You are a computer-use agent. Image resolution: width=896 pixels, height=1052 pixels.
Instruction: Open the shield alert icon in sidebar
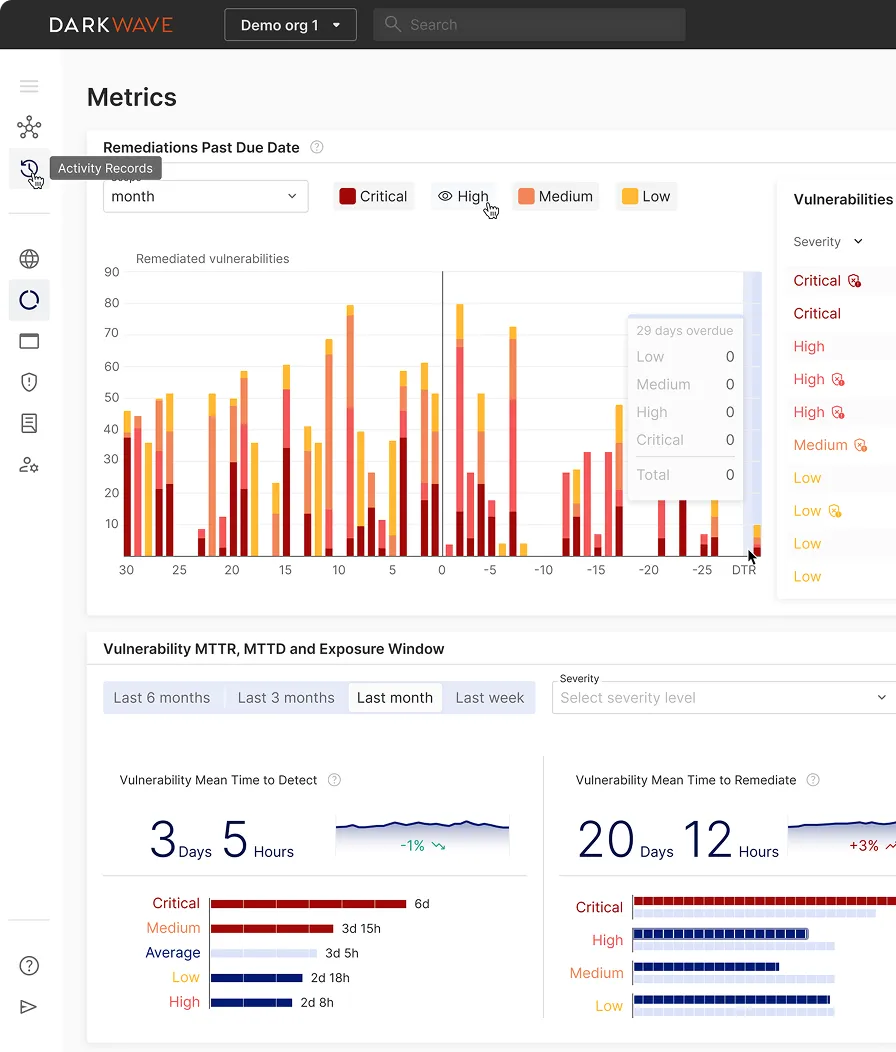29,382
